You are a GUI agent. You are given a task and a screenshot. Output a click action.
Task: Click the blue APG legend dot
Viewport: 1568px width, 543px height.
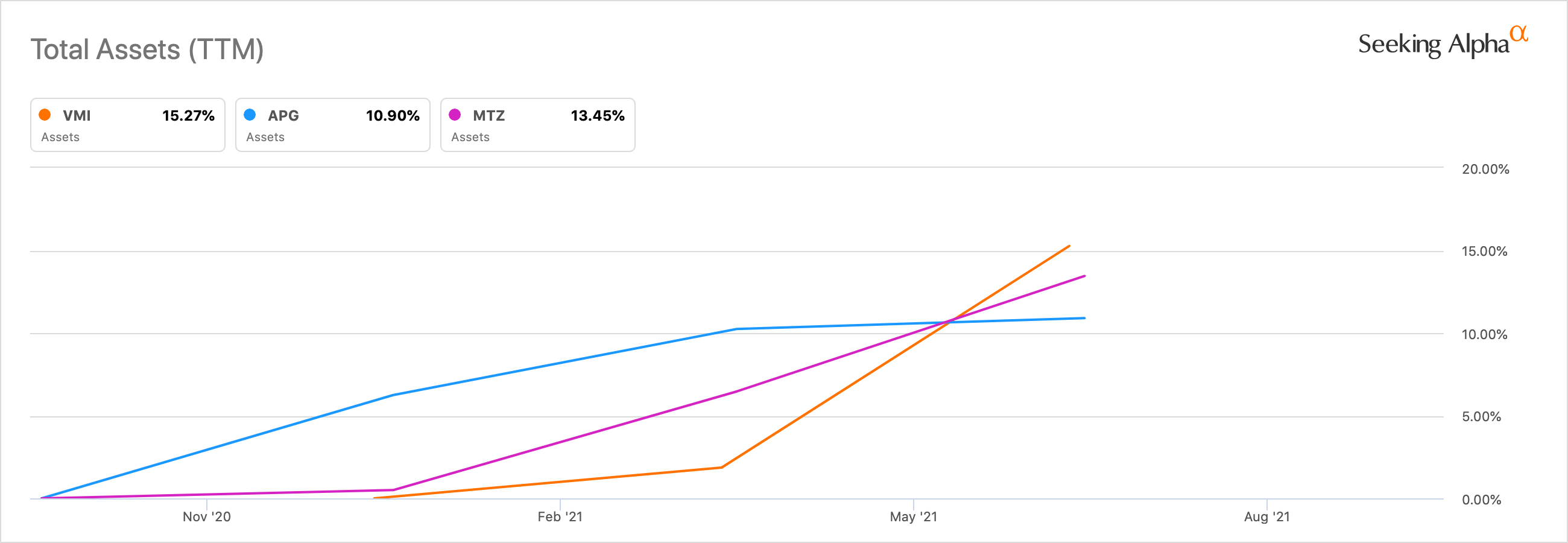[250, 115]
